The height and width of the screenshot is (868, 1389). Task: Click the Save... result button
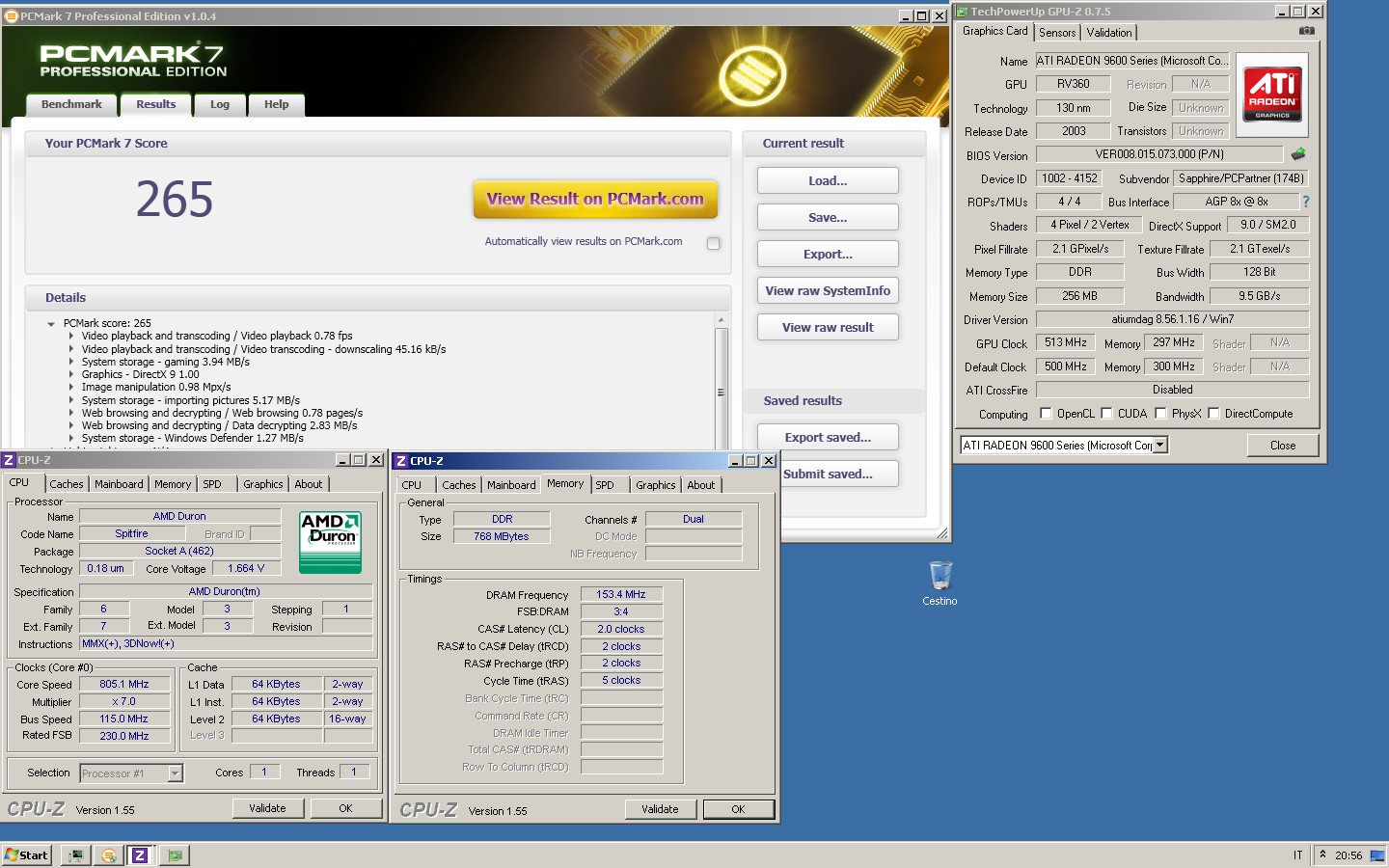pyautogui.click(x=828, y=217)
